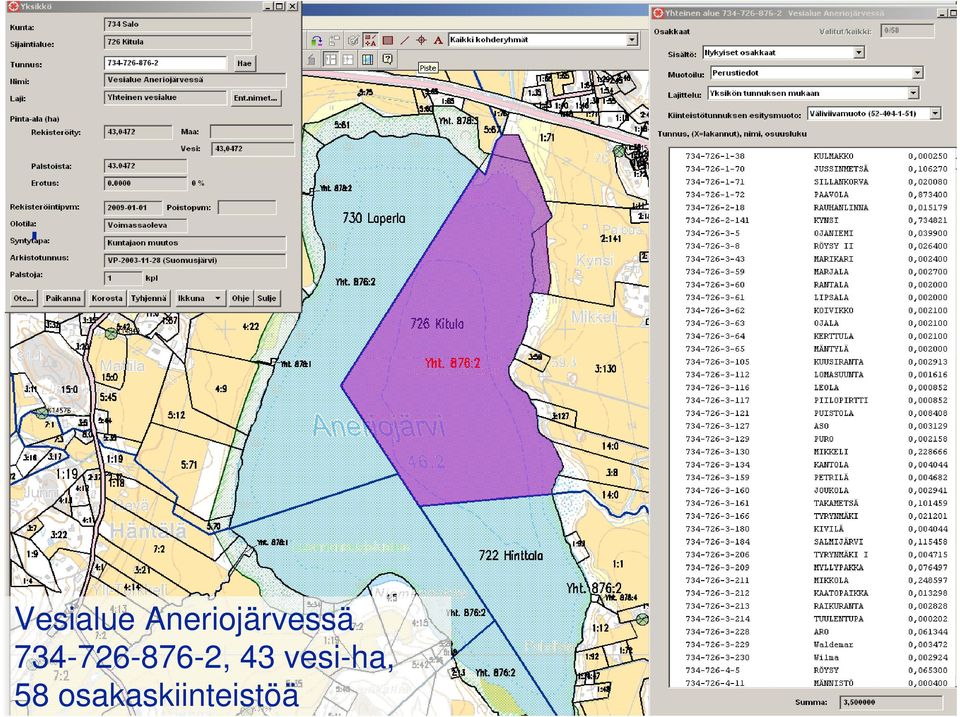
Task: Click the 2:141 parcel label on the map
Action: 612,239
